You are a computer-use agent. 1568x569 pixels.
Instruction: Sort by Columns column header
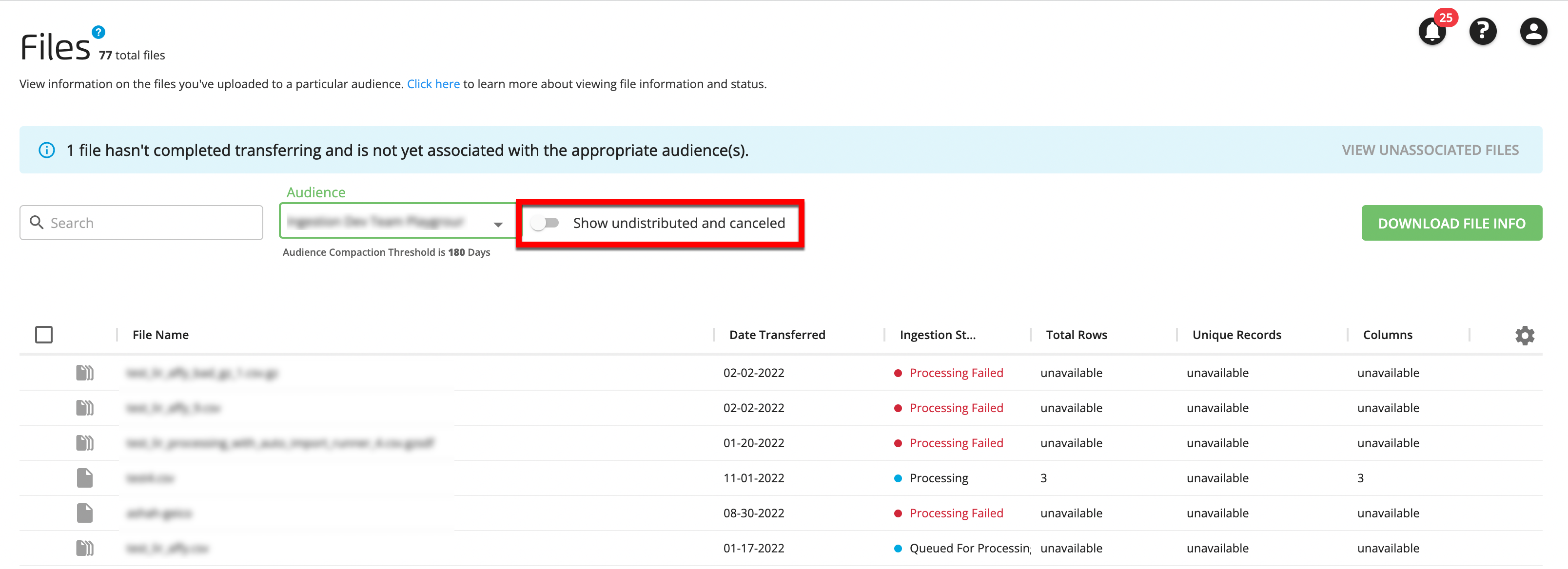click(x=1387, y=335)
